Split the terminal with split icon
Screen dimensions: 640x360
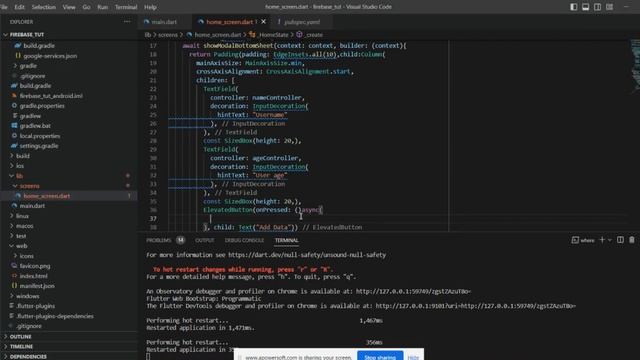click(x=620, y=240)
